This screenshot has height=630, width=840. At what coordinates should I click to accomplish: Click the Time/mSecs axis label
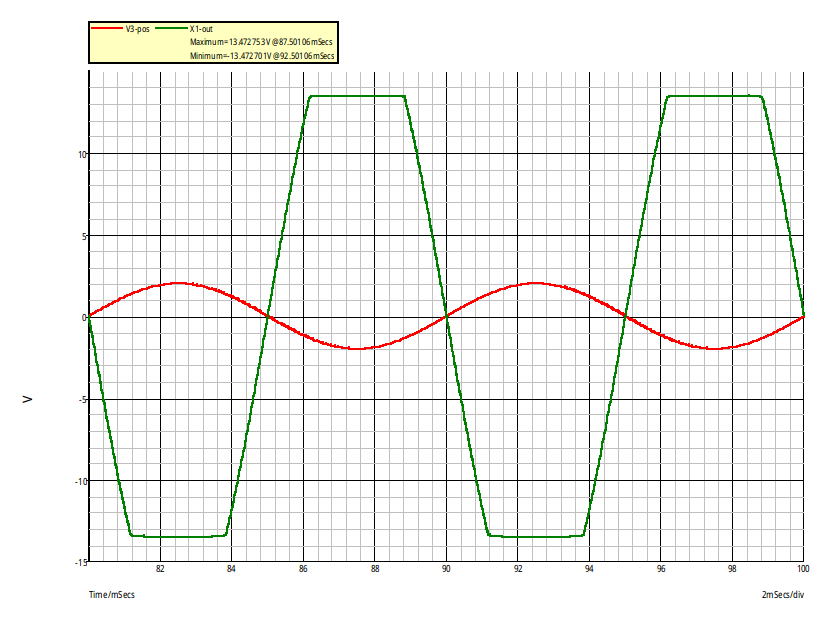[111, 595]
